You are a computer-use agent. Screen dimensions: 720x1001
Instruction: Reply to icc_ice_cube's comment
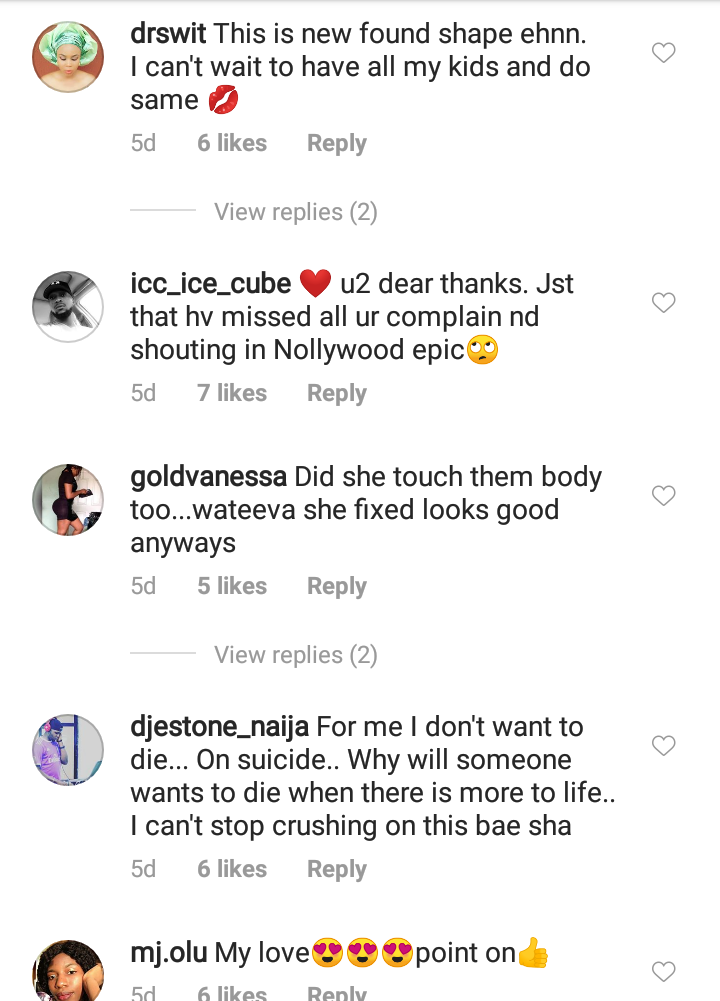point(336,393)
